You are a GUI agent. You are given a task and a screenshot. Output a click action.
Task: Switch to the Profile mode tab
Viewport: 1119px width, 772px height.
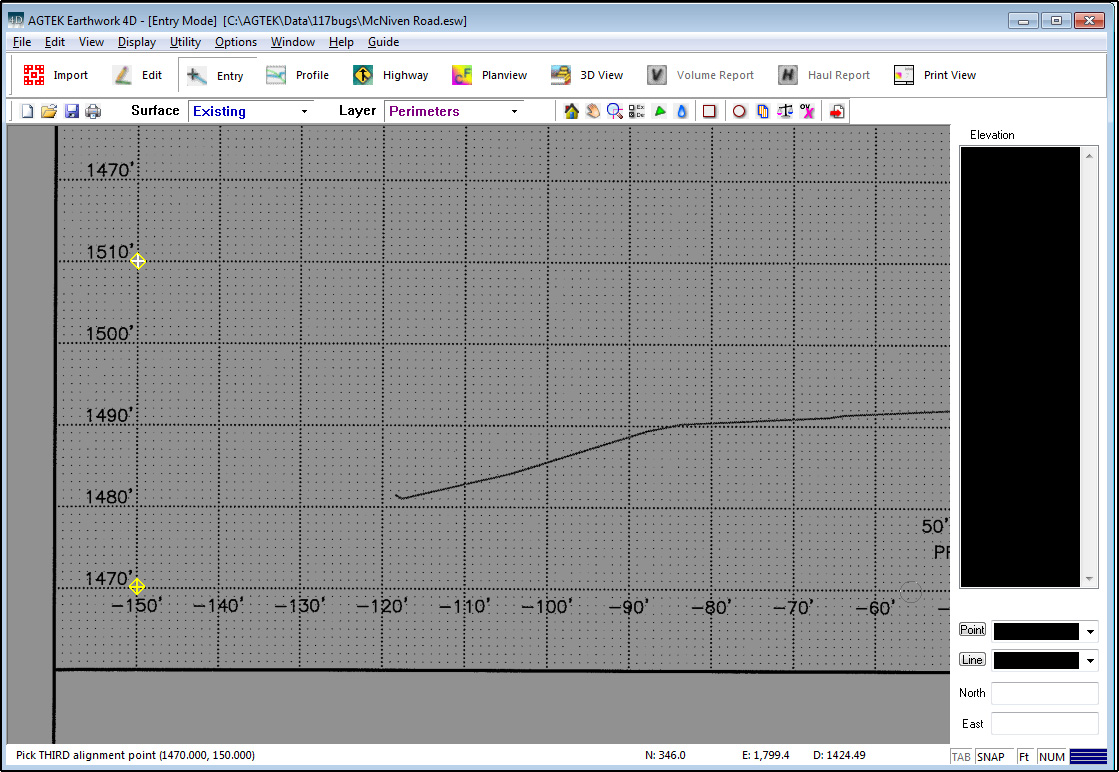(298, 75)
